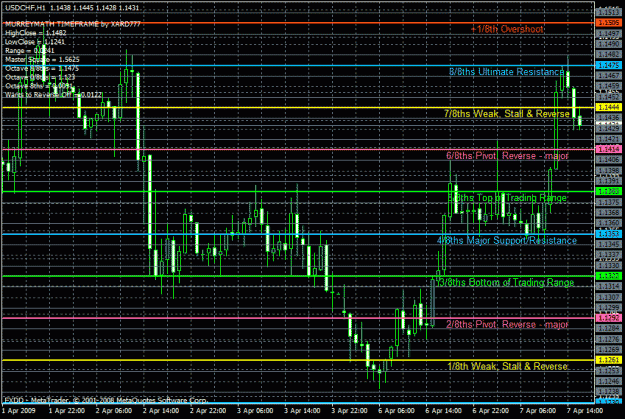625x419 pixels.
Task: Select the 3 Apr 14:00 time label
Action: click(302, 411)
